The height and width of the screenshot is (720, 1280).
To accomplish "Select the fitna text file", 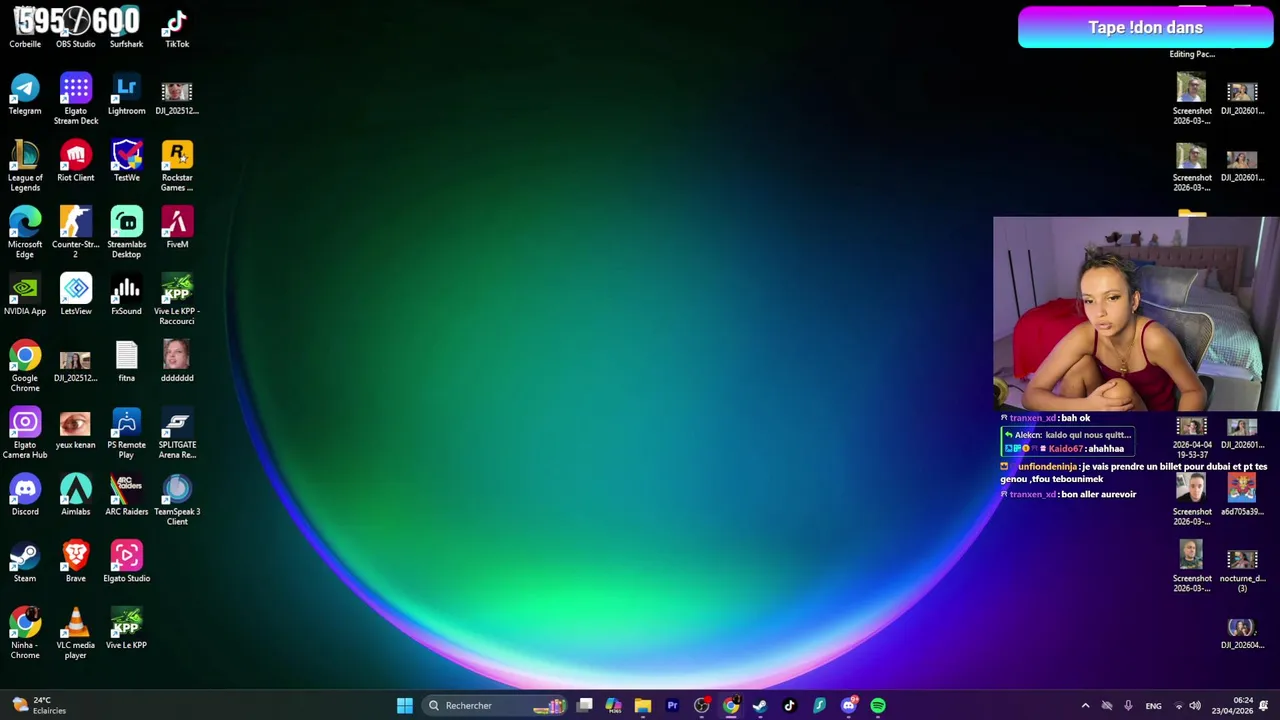I will 126,363.
